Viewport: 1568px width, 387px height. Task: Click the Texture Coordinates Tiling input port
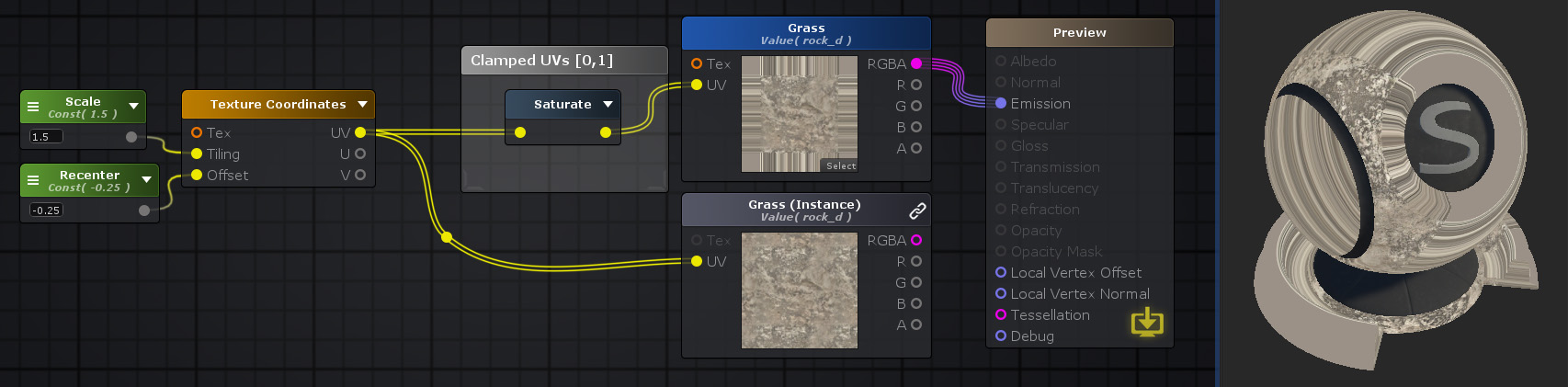pos(197,154)
